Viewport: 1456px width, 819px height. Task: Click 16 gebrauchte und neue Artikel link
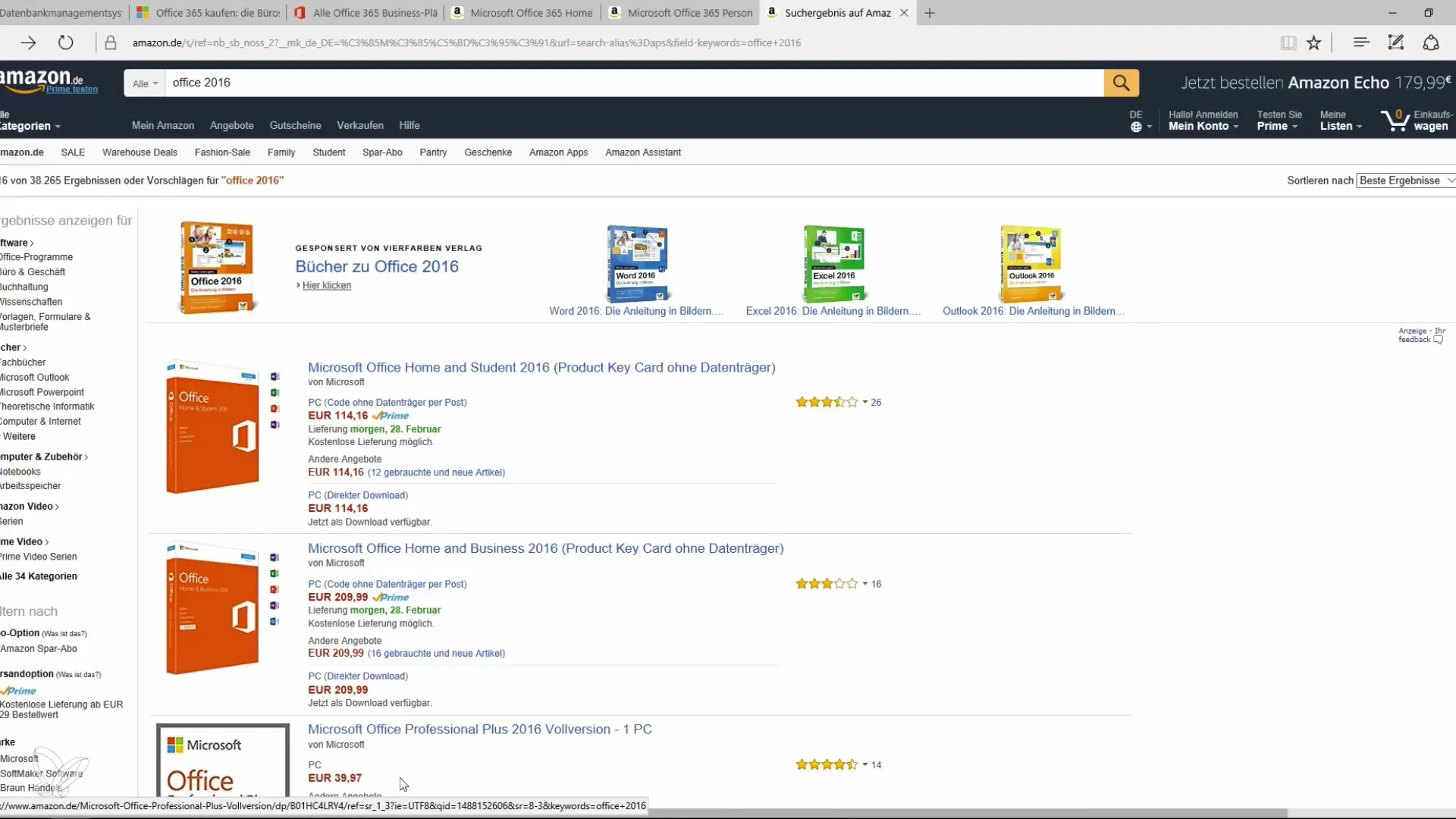point(437,654)
